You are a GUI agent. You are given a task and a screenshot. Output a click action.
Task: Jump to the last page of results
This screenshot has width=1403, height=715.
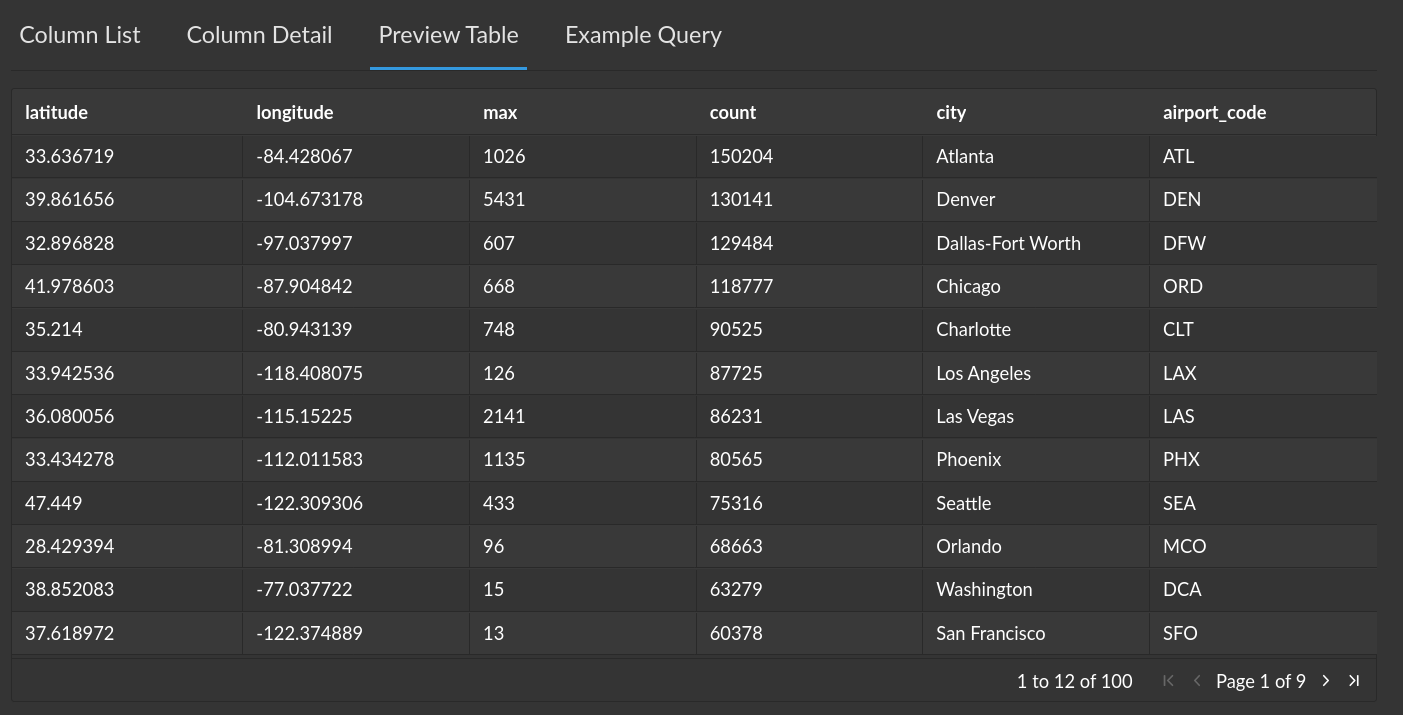(1354, 681)
